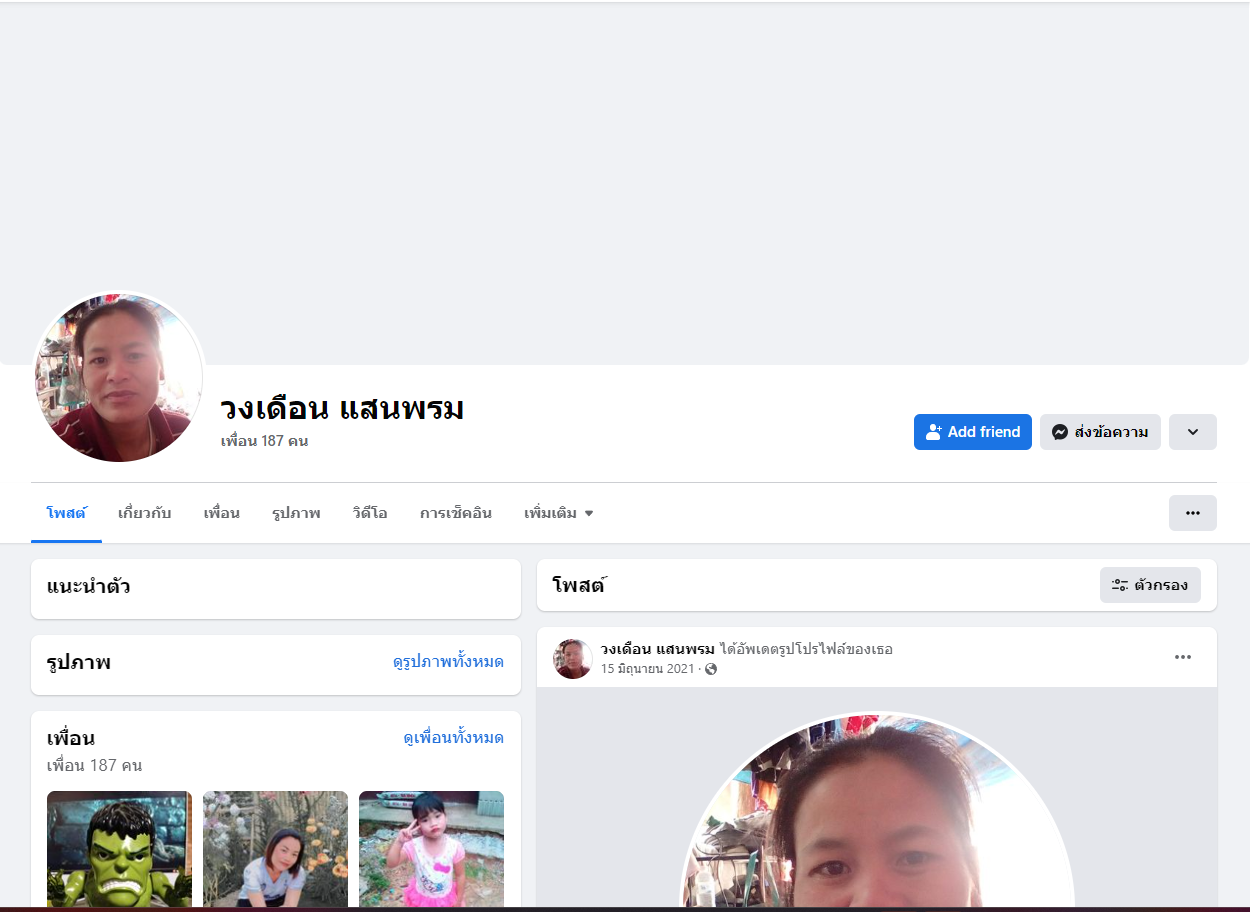
Task: Click the sliders icon in ตัวกรอง button
Action: pyautogui.click(x=1120, y=585)
